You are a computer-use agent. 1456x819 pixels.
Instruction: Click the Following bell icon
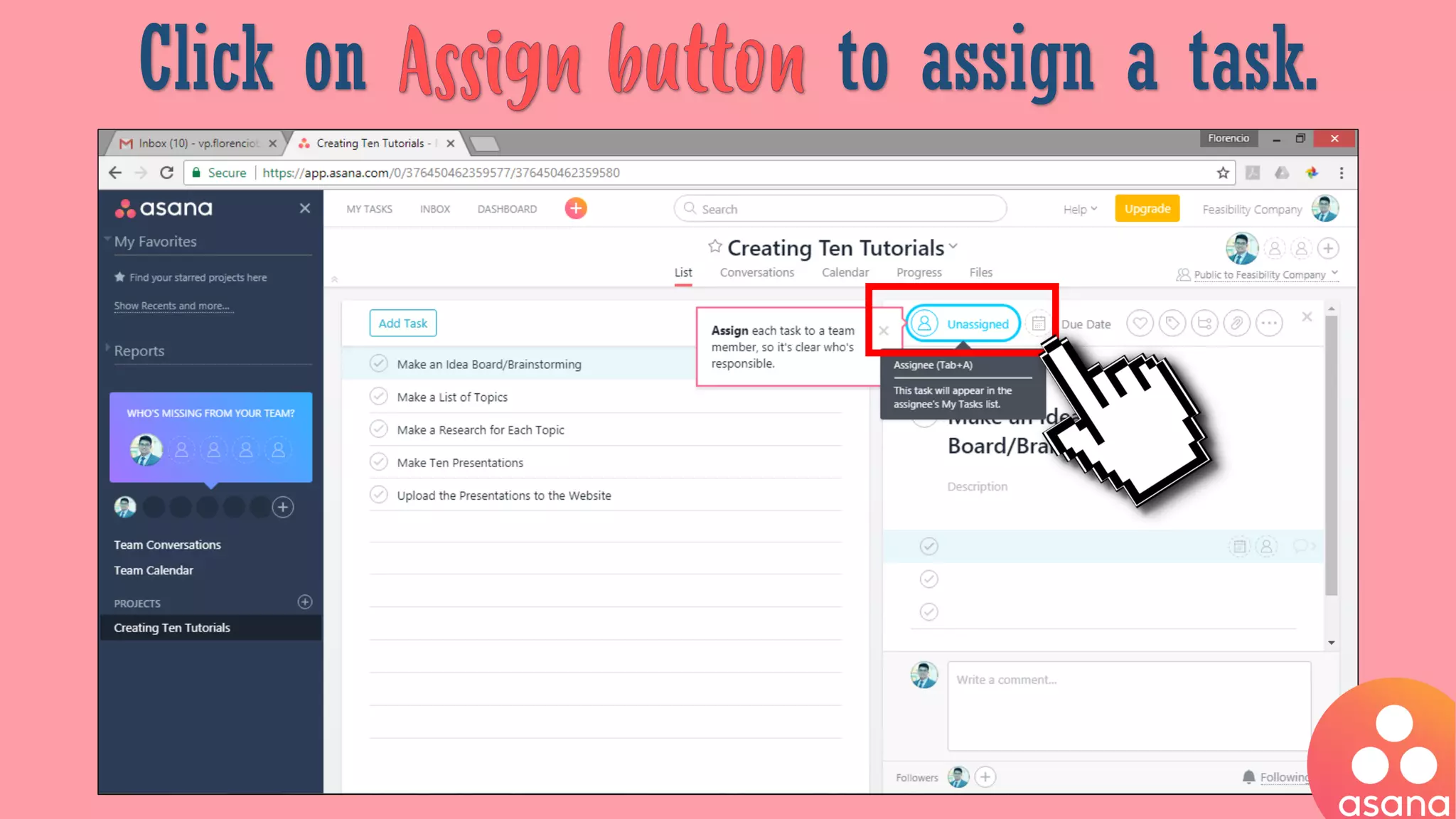coord(1248,777)
